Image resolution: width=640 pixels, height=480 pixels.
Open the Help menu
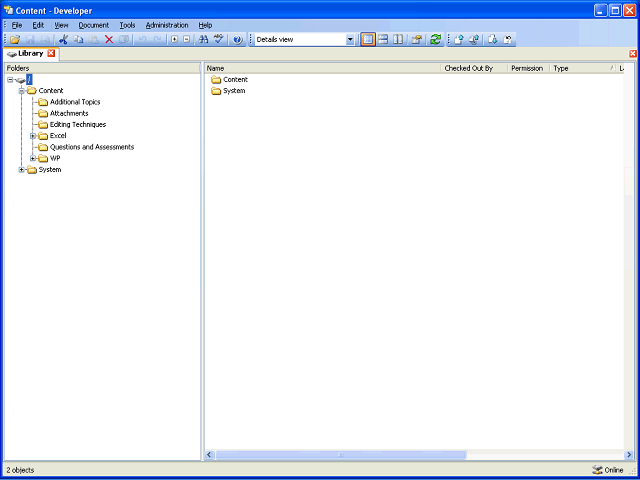coord(205,25)
